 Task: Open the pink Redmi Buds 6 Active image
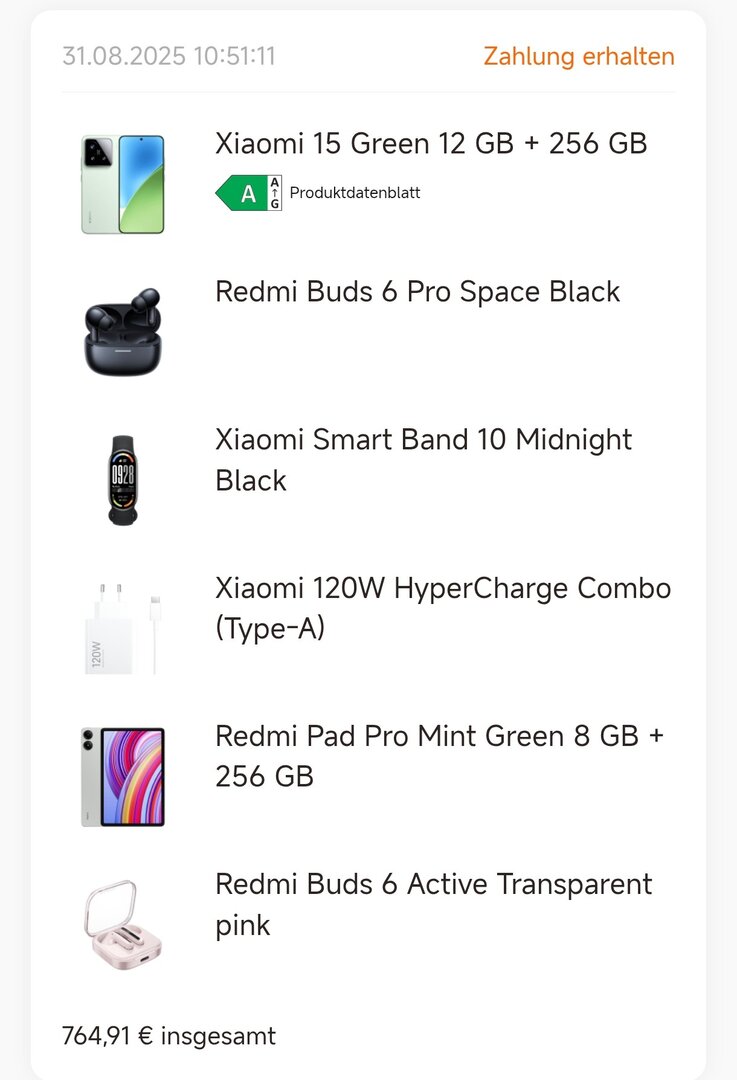click(122, 922)
